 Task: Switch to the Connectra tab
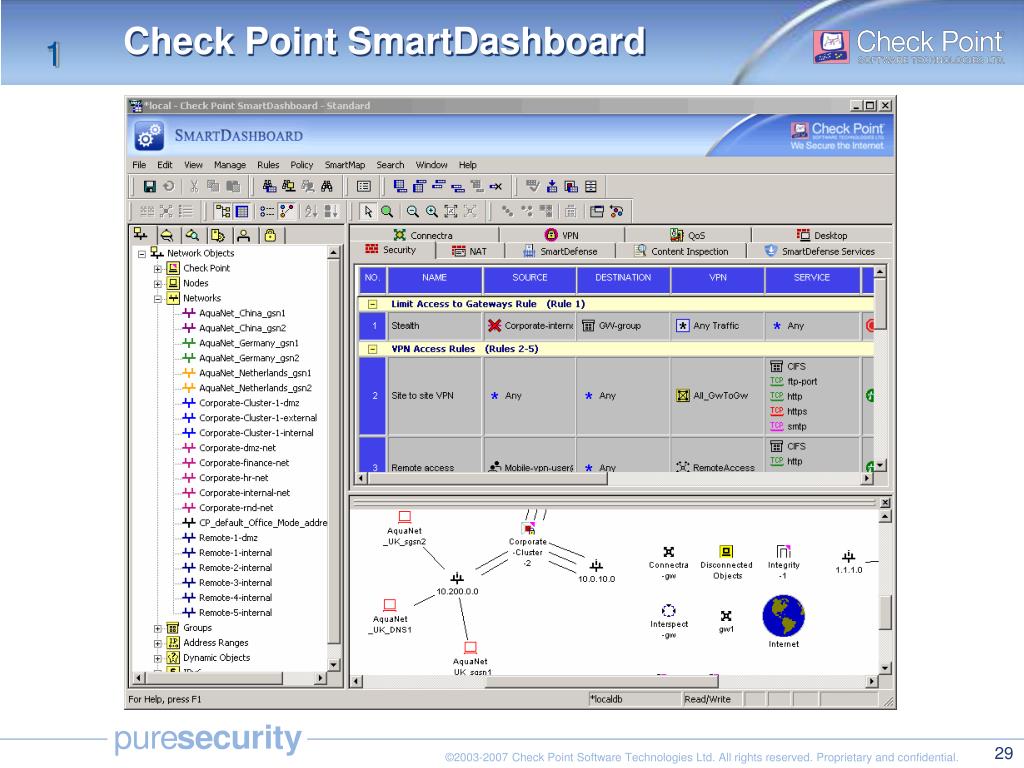click(x=423, y=235)
